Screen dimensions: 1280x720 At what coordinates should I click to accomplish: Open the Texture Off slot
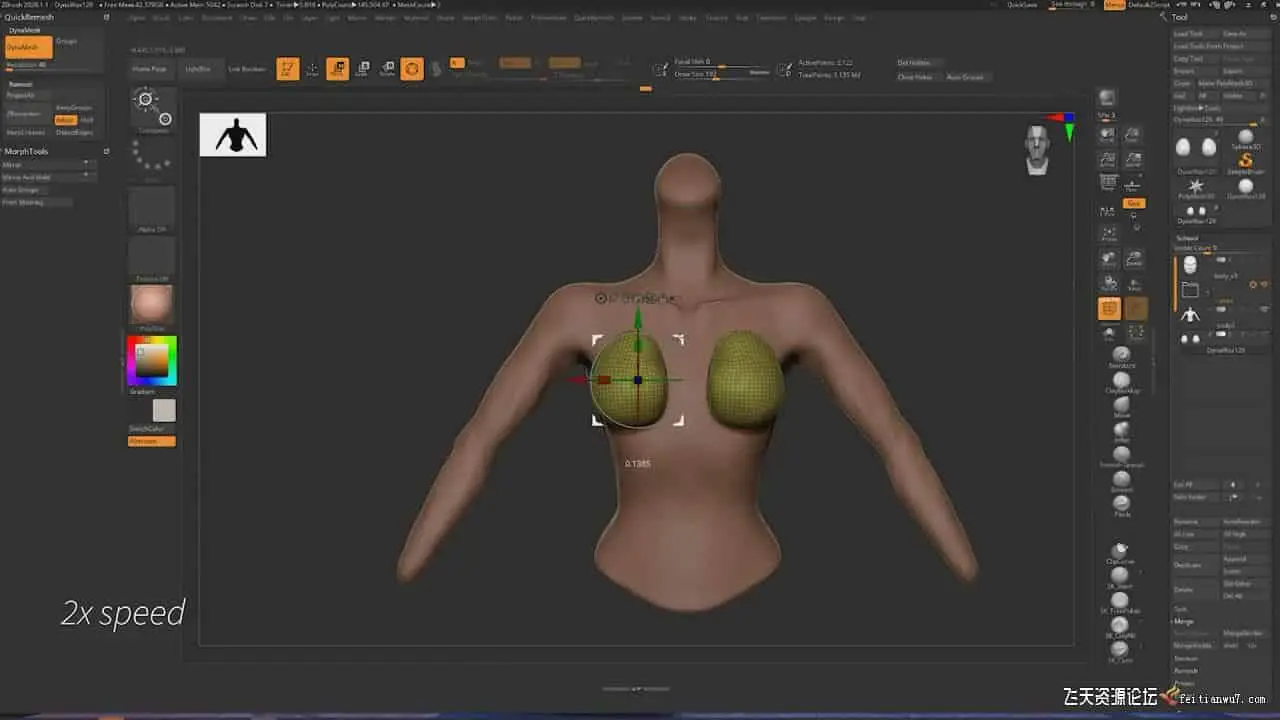[152, 259]
